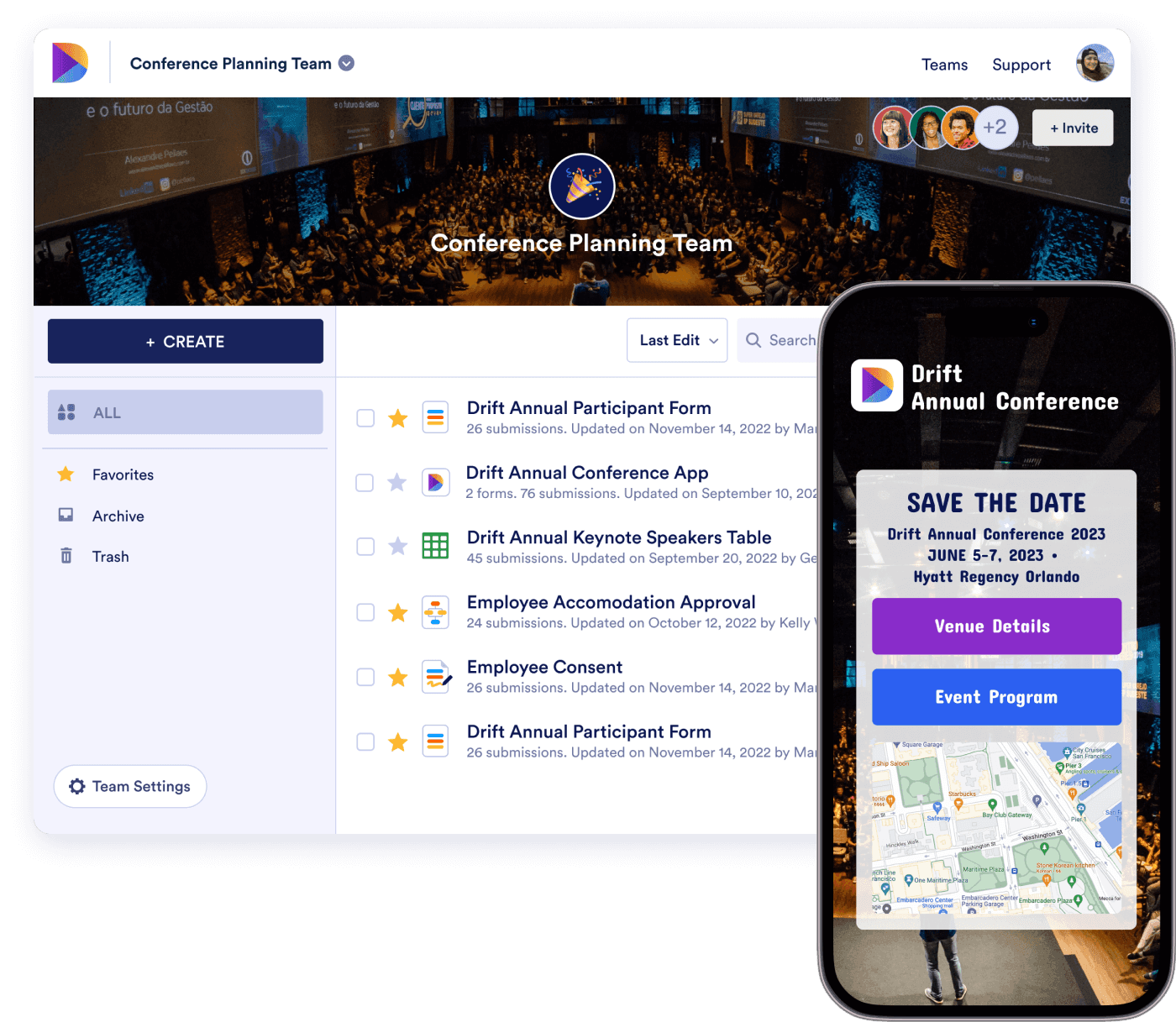This screenshot has height=1022, width=1176.
Task: Click green table icon of Keynote Speakers Table
Action: point(435,546)
